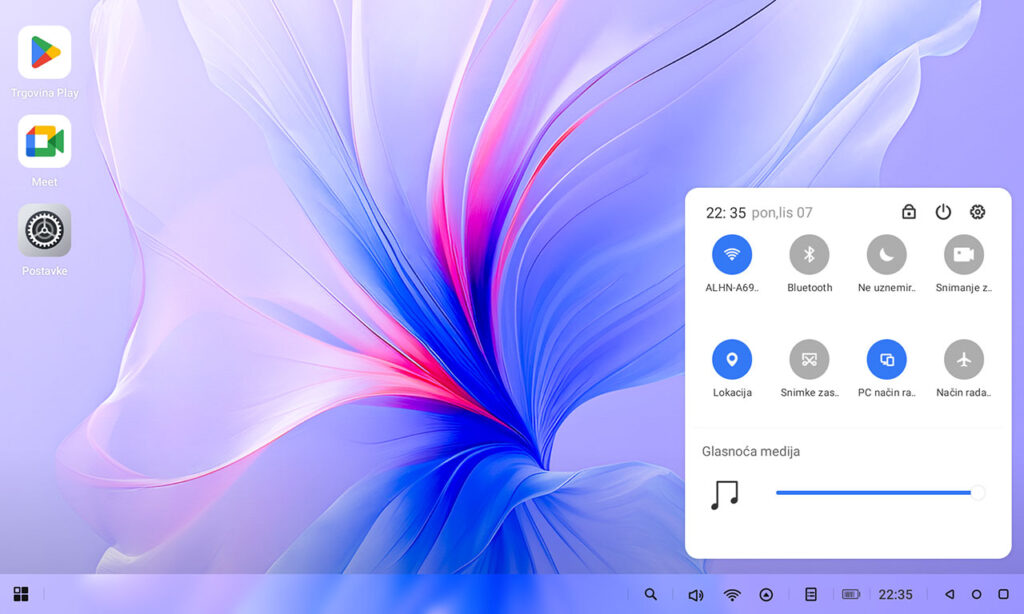Disable the Lokacija location tile
The image size is (1024, 614).
[x=732, y=359]
